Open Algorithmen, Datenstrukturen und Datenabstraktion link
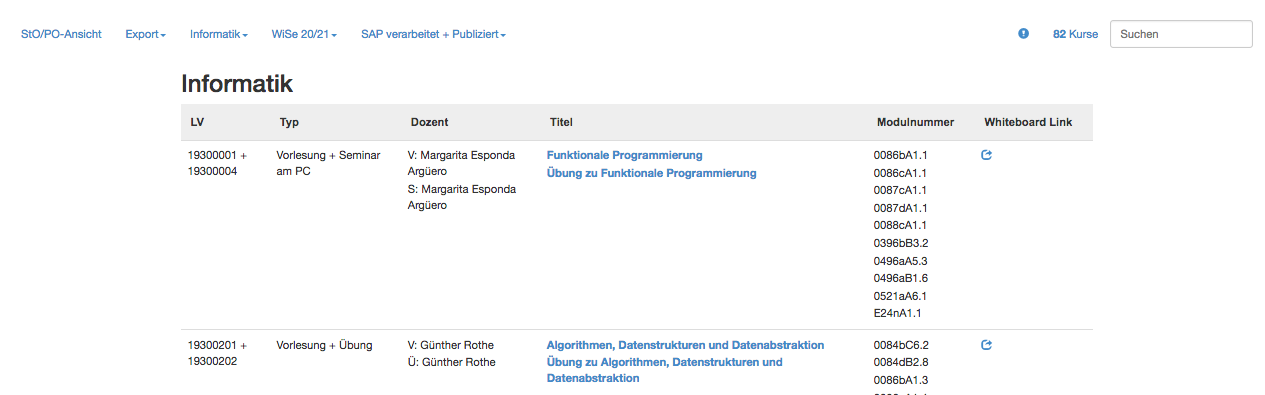Screen dimensions: 1265x395 (x=685, y=345)
